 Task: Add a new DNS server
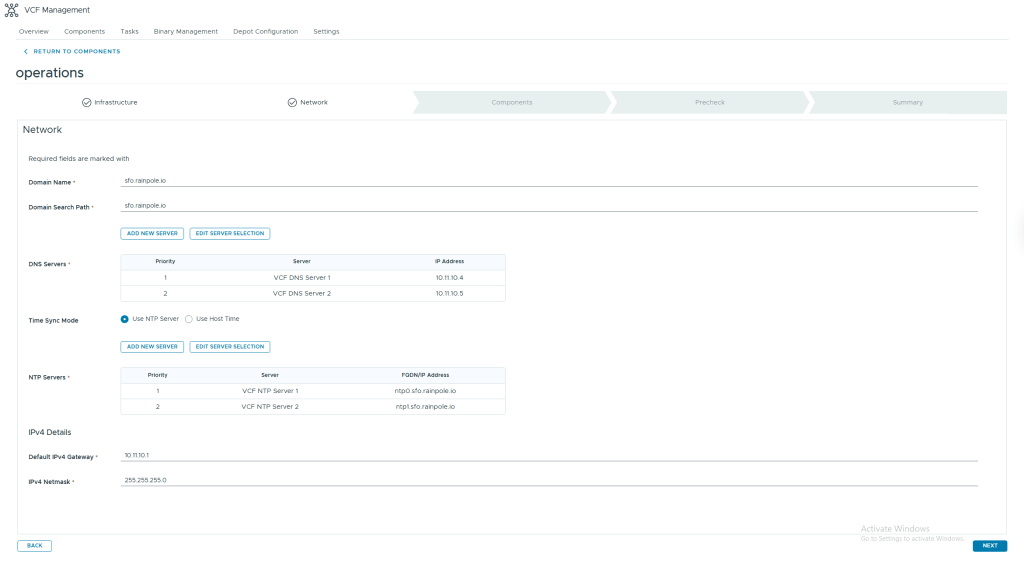click(x=152, y=233)
